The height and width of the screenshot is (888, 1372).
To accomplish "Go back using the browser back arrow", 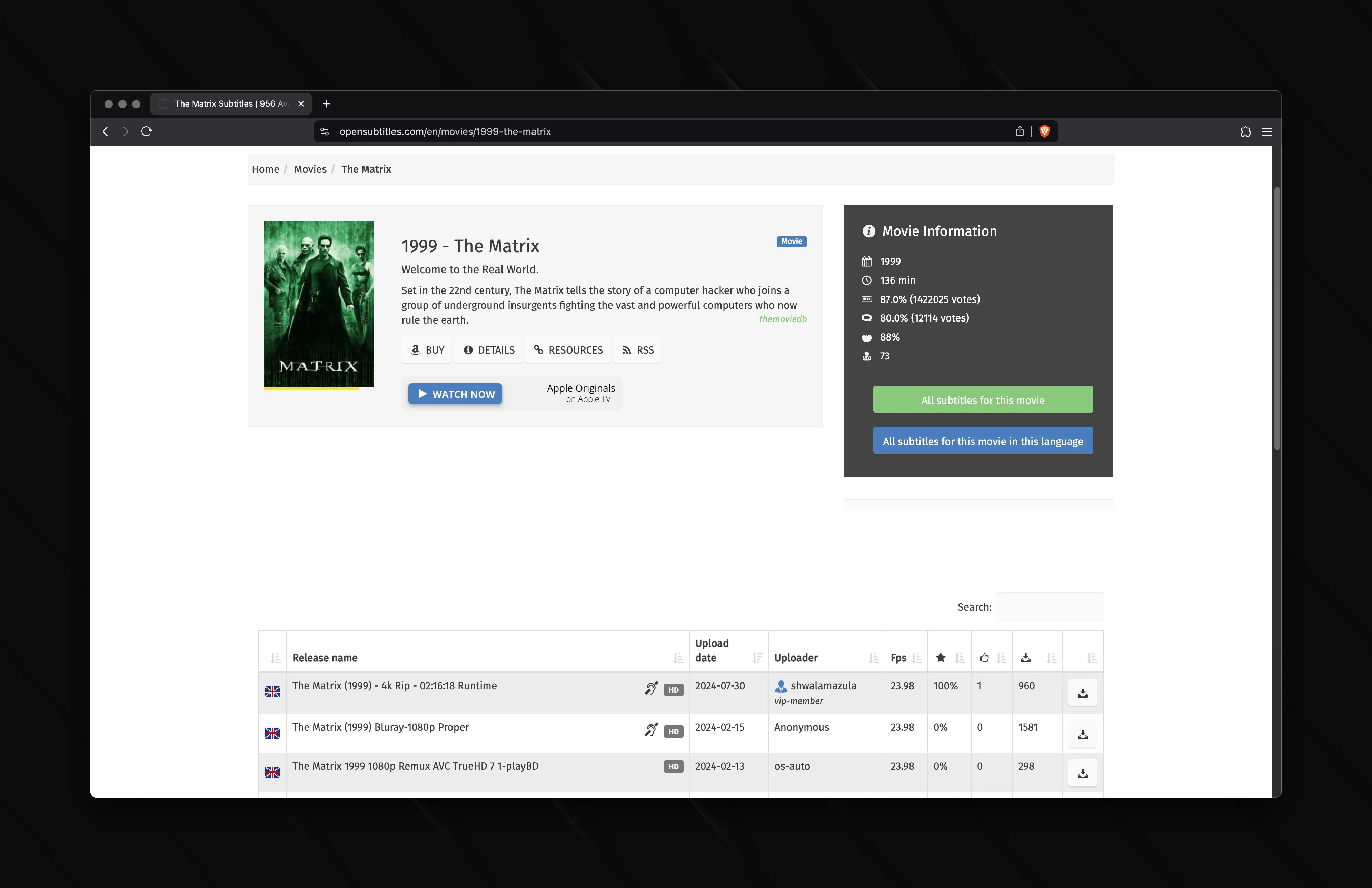I will pyautogui.click(x=105, y=131).
